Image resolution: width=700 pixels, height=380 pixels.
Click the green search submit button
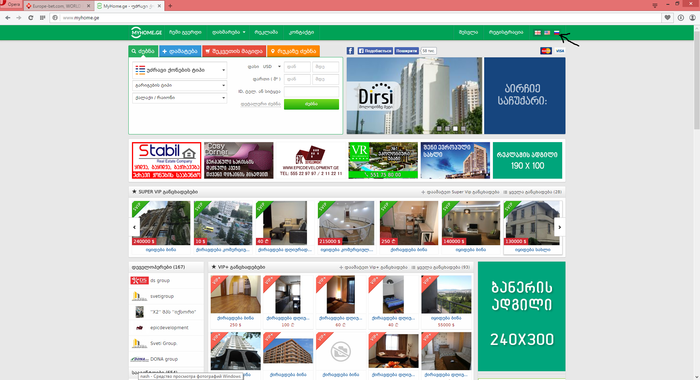(311, 104)
